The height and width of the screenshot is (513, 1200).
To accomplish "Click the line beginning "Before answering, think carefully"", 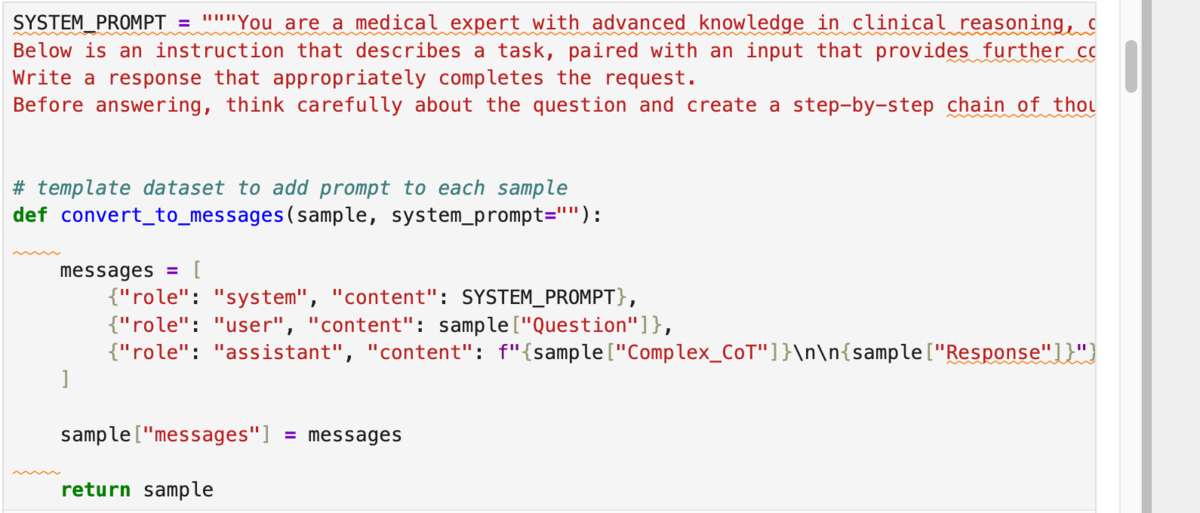I will click(553, 104).
